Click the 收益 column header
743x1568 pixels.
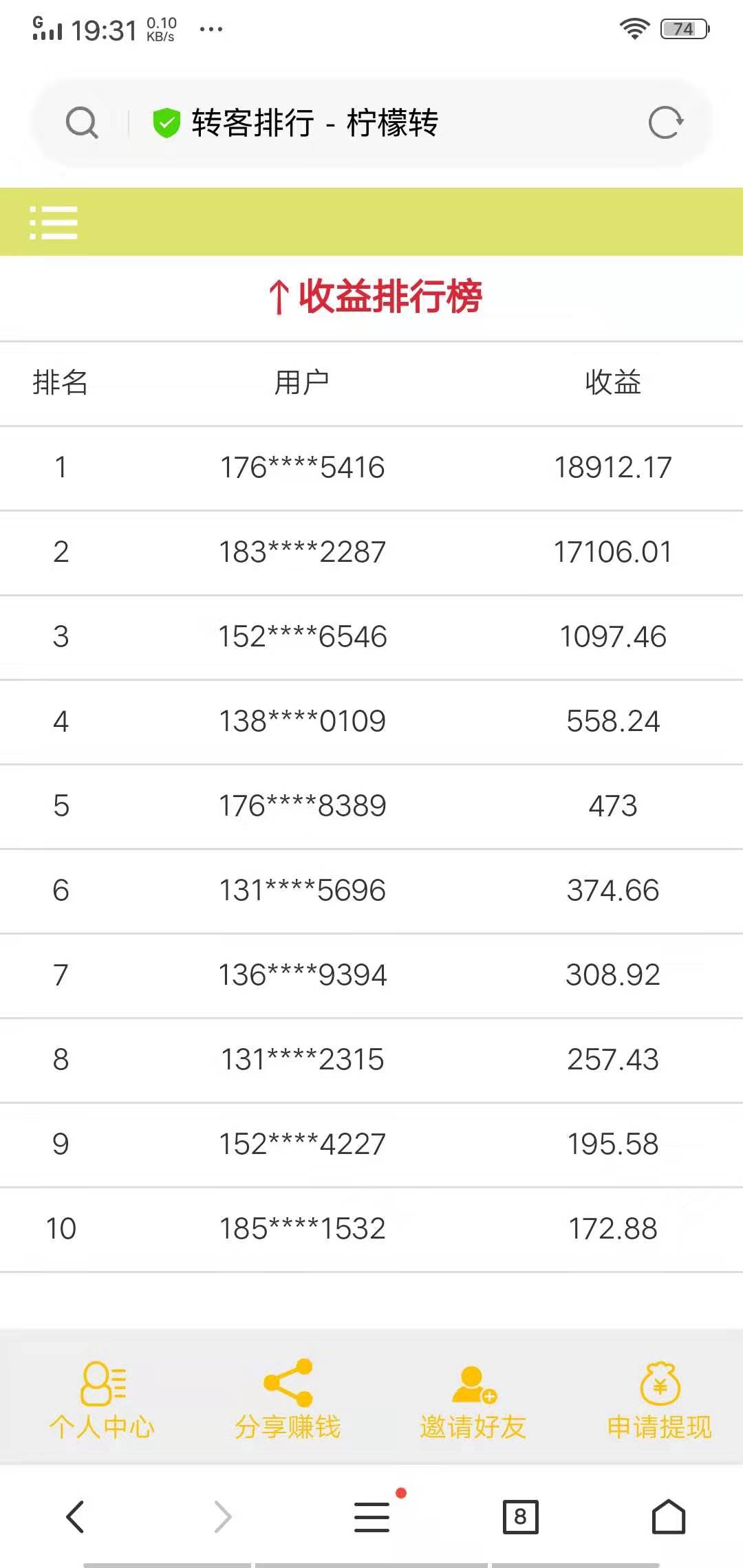point(612,382)
